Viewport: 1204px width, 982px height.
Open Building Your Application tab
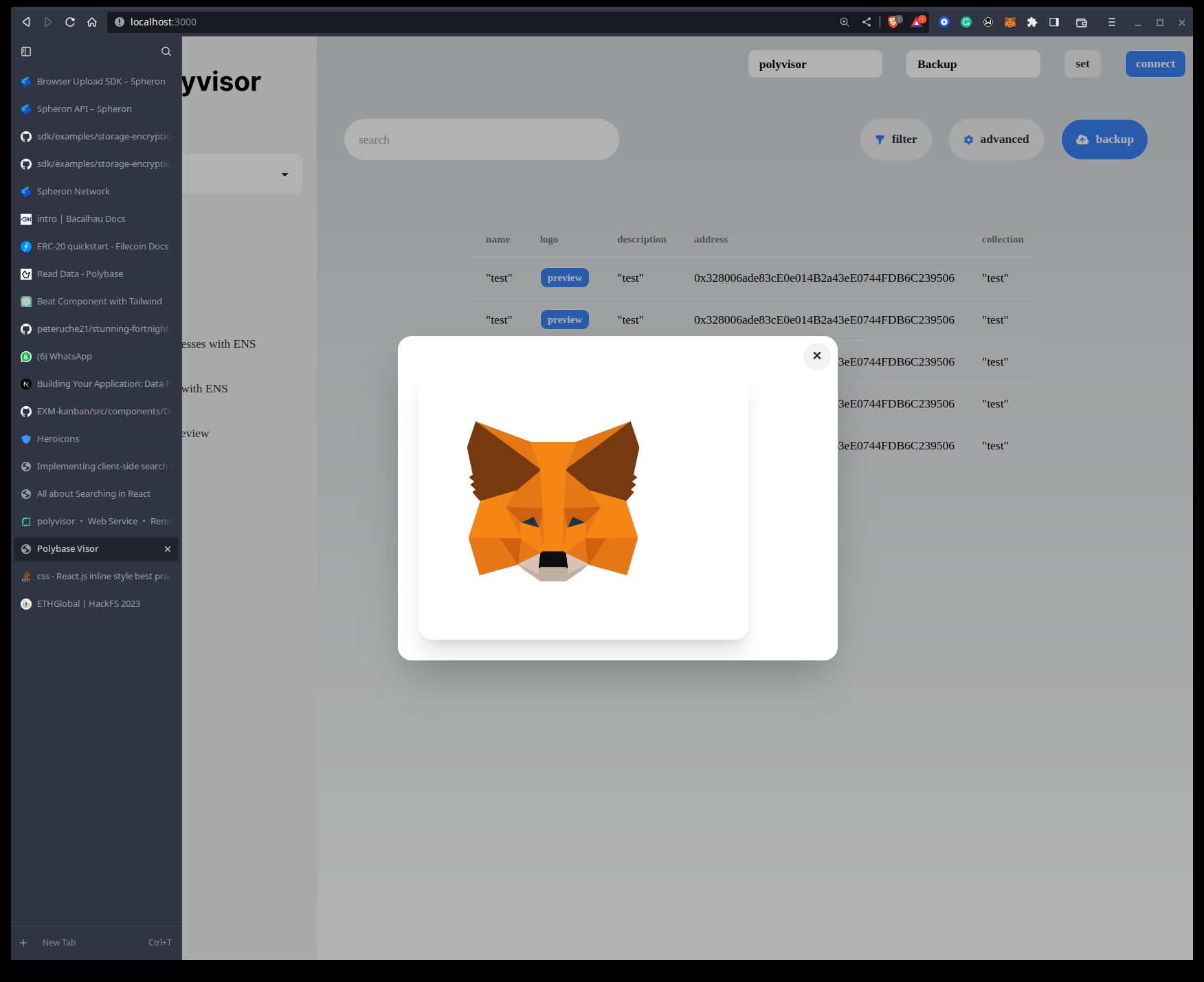click(96, 383)
